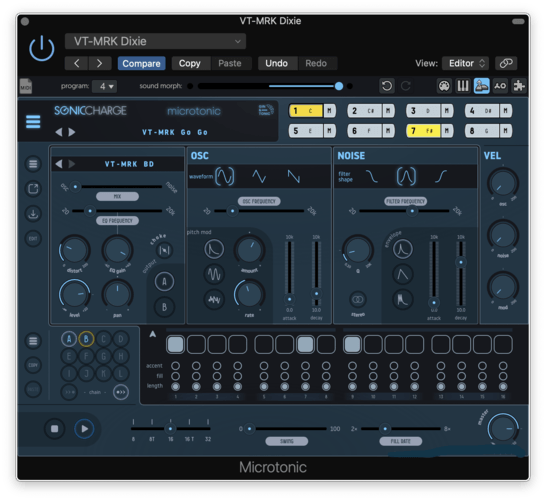Click the distort knob
This screenshot has width=546, height=500.
coord(75,250)
